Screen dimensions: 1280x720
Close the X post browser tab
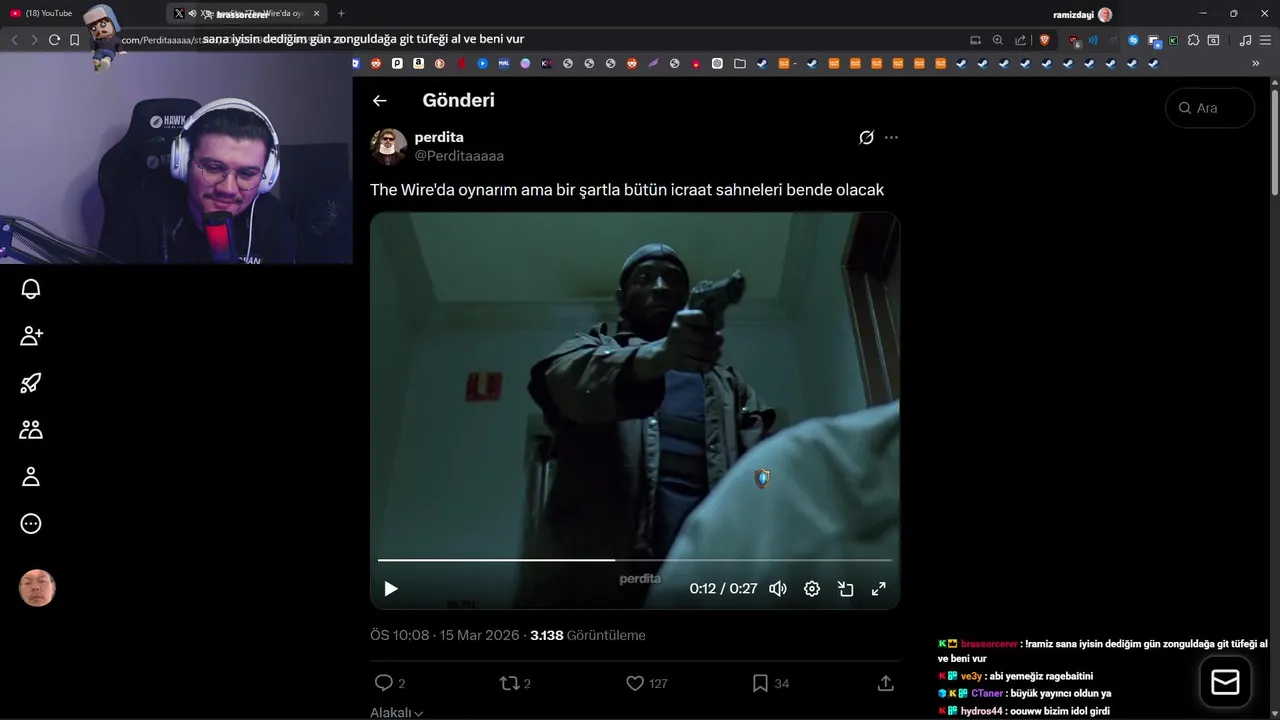point(317,14)
